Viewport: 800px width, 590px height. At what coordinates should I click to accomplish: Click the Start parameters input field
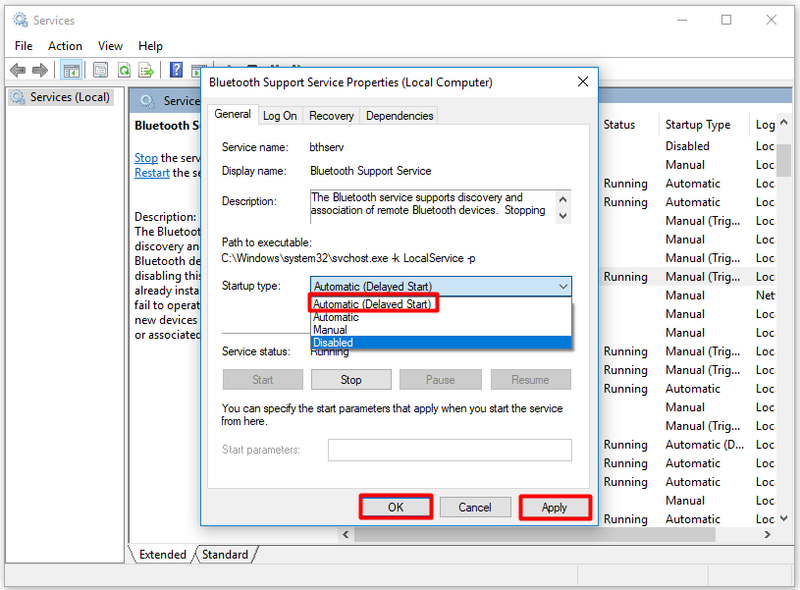(449, 450)
